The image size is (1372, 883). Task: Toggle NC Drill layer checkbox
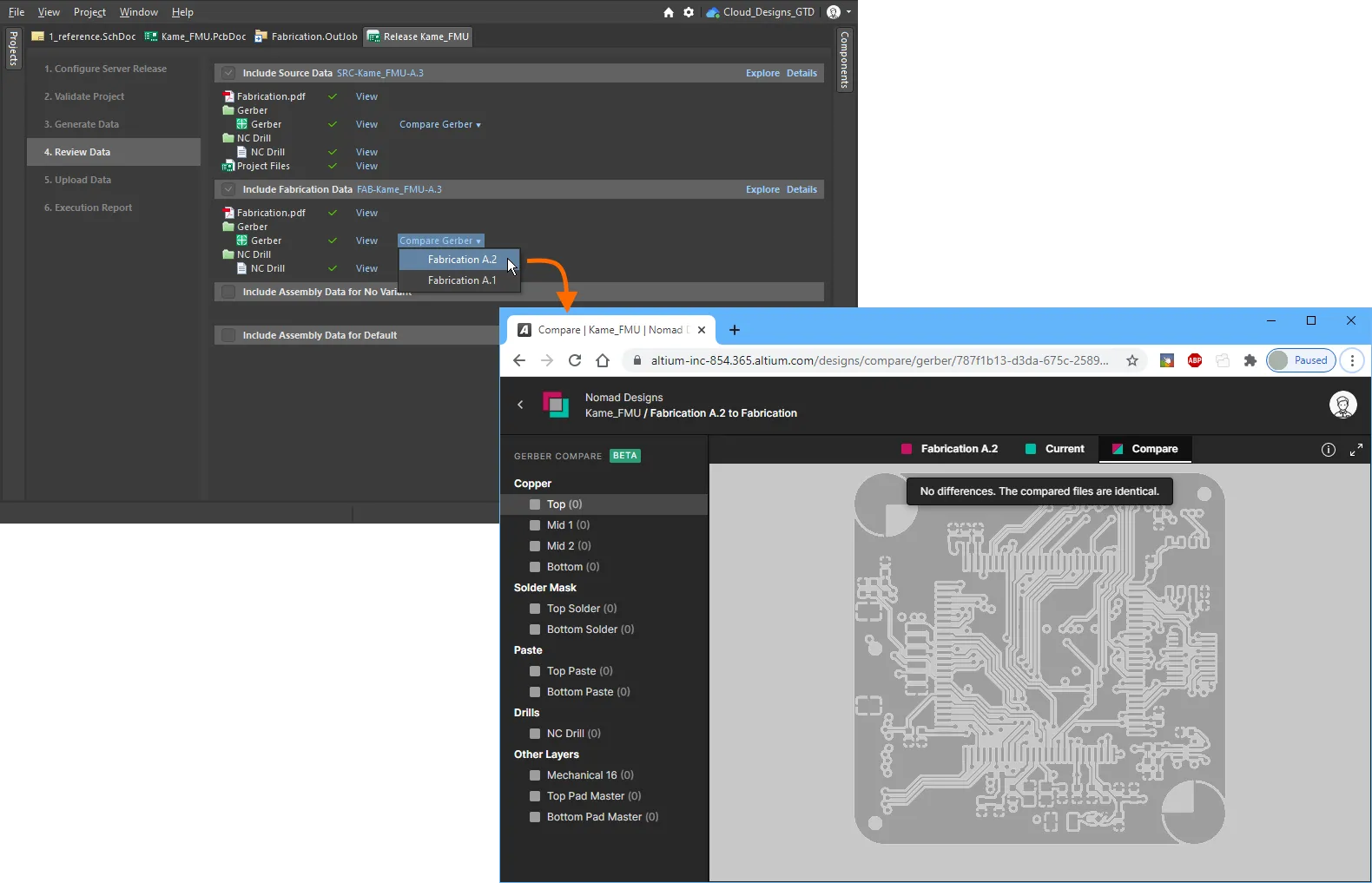pyautogui.click(x=535, y=734)
